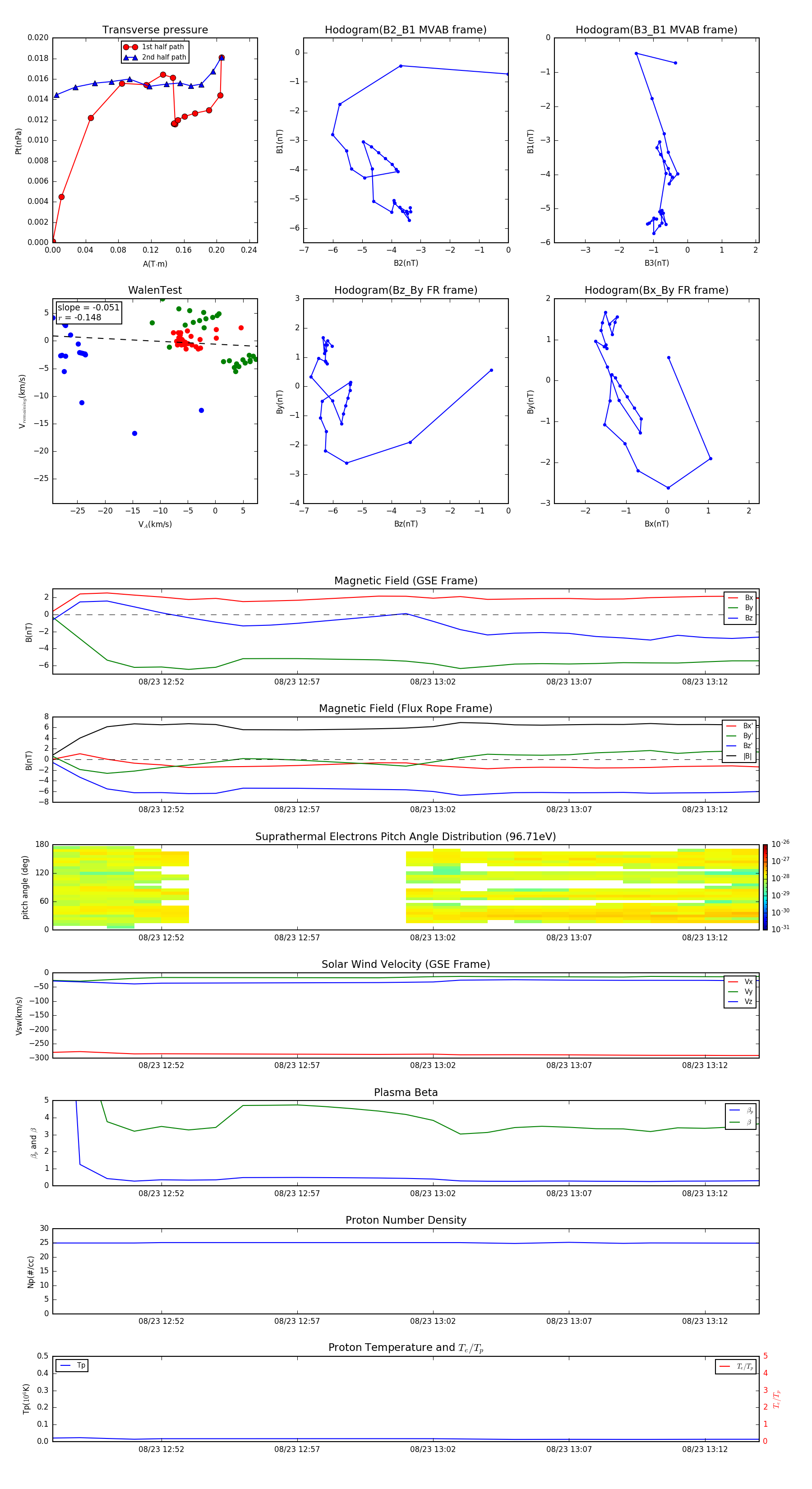This screenshot has height=1489, width=812.
Task: Click the pitch angle (deg) axis label
Action: pos(25,887)
